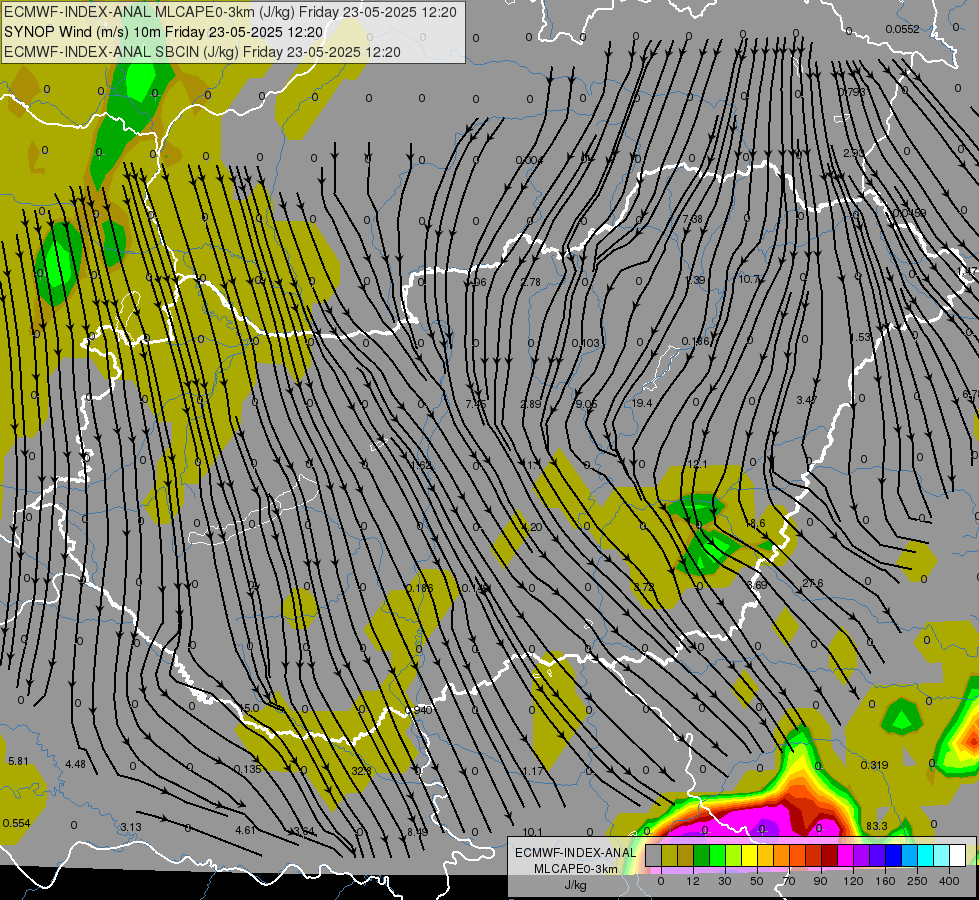Click the 9.05 value on the map
The height and width of the screenshot is (900, 979).
tap(586, 404)
